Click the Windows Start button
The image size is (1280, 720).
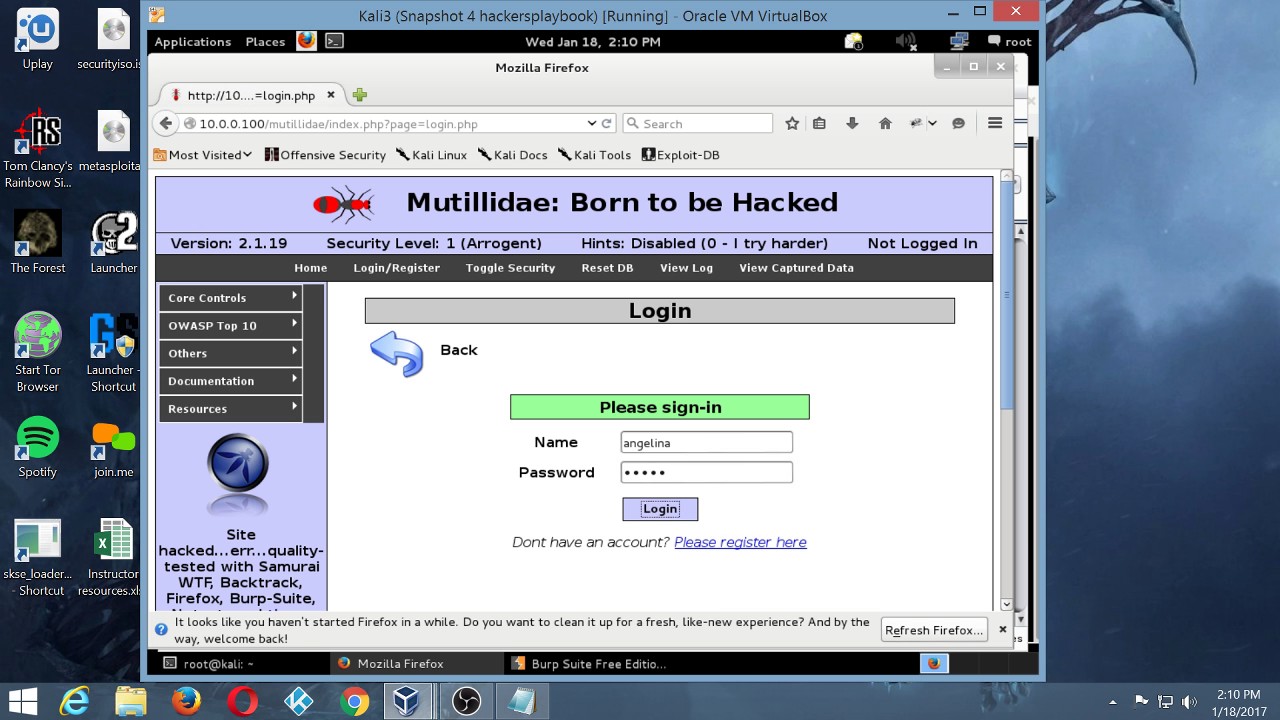coord(22,701)
